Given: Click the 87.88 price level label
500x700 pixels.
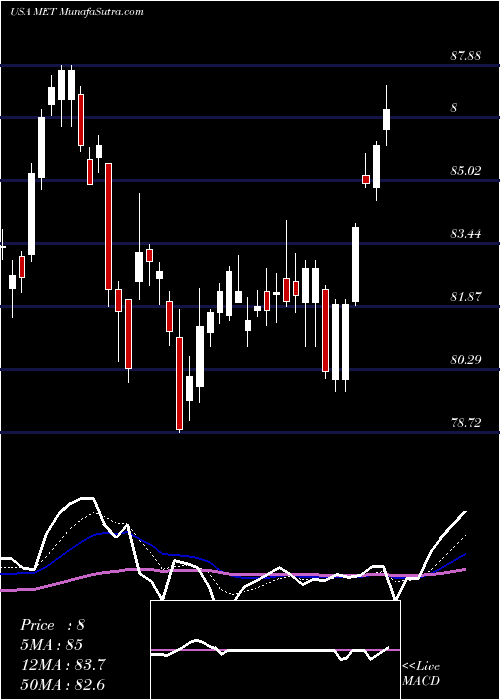Looking at the screenshot, I should 466,56.
